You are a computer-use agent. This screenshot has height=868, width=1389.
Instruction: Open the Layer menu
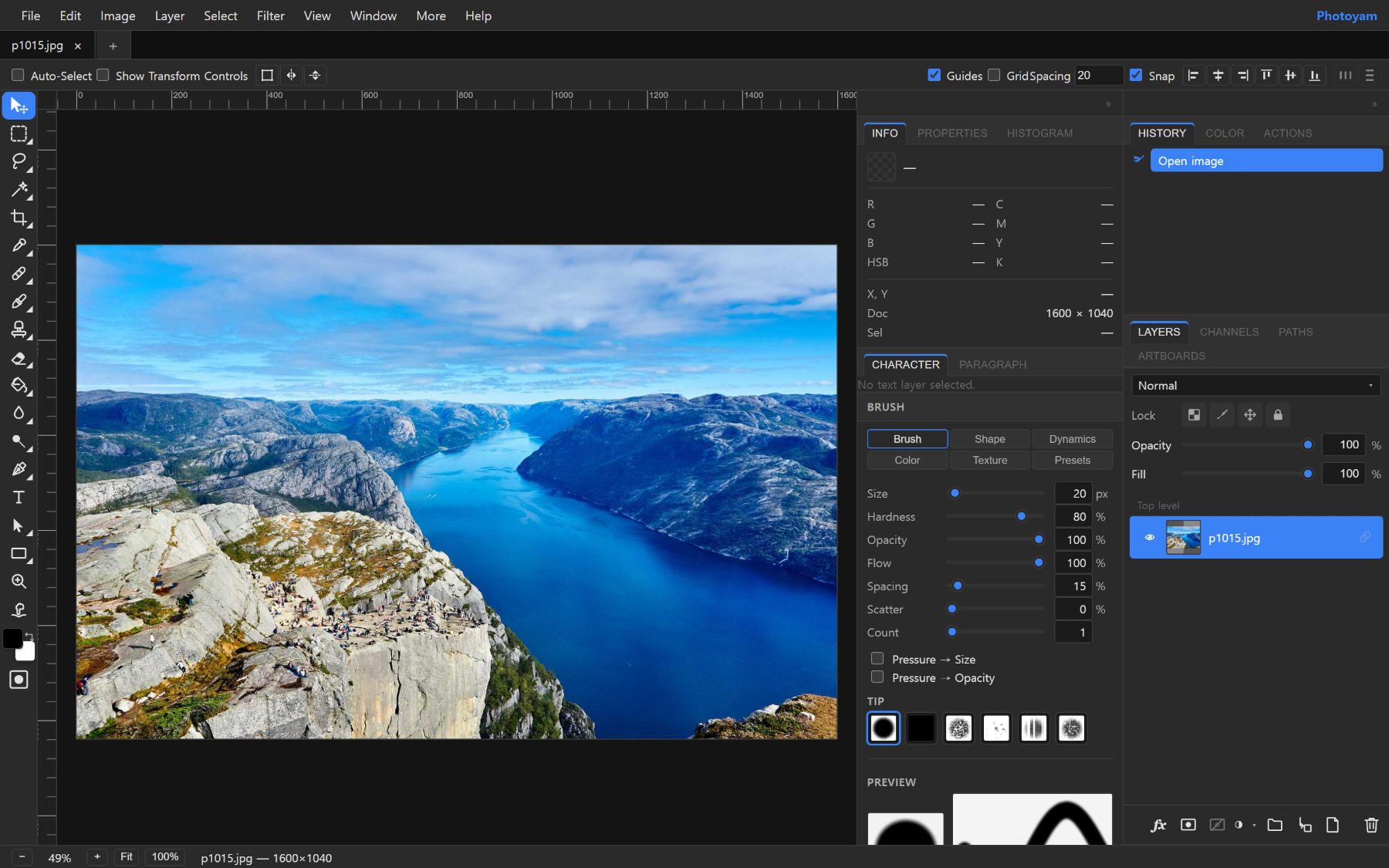pos(170,15)
